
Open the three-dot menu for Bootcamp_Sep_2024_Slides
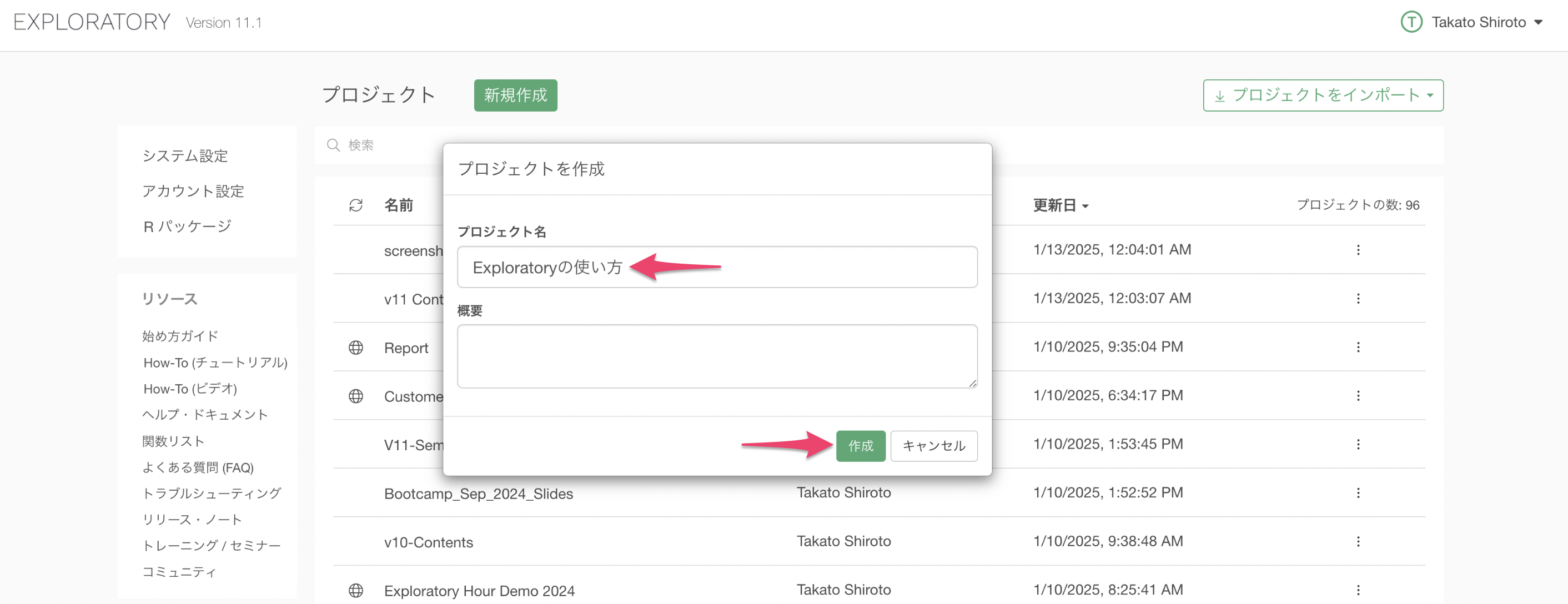pyautogui.click(x=1358, y=493)
